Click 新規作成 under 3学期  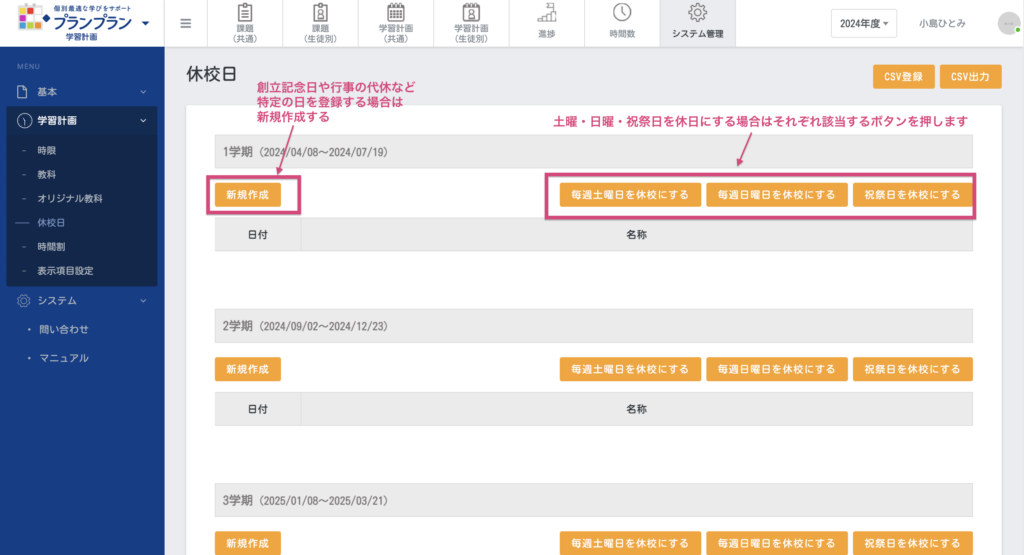tap(248, 543)
